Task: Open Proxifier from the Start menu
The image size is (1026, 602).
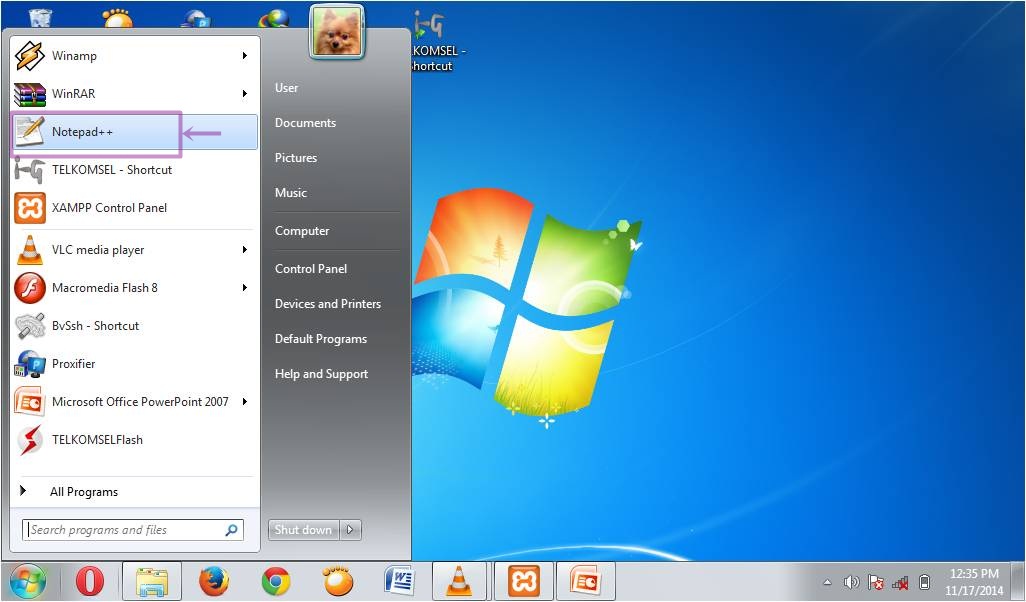Action: [73, 364]
